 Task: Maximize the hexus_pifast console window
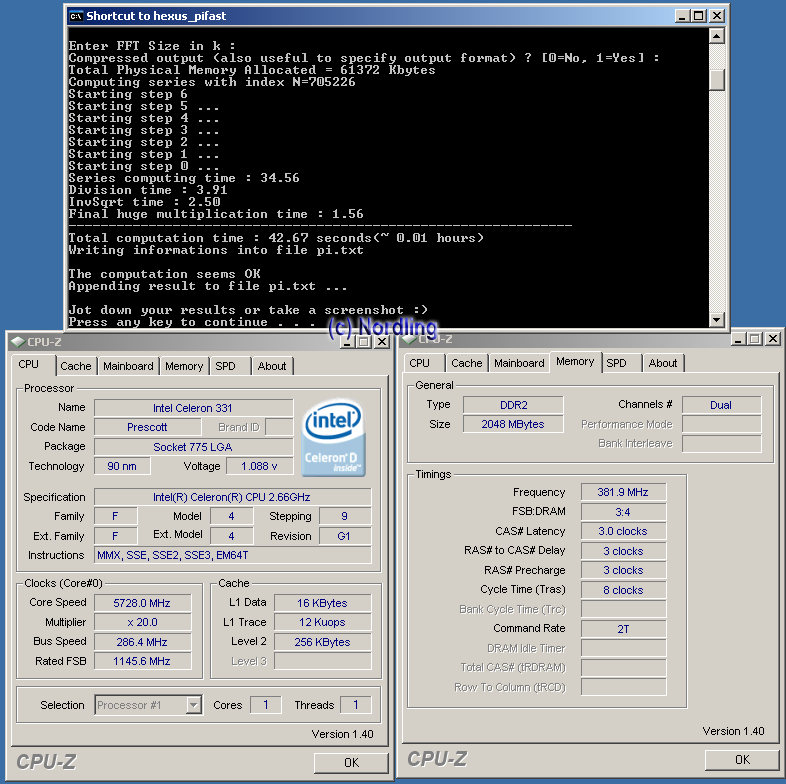click(x=698, y=16)
